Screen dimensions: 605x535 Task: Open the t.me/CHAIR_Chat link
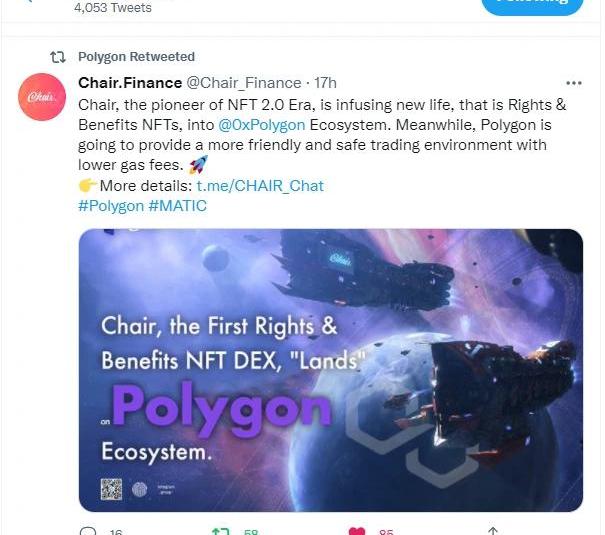[260, 186]
